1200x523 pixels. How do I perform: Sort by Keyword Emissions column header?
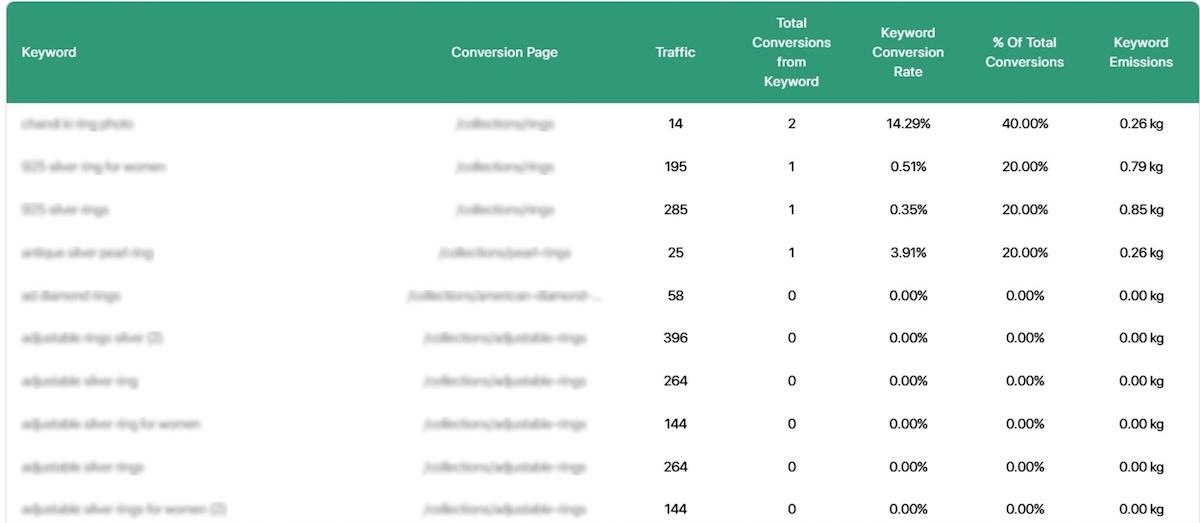click(x=1141, y=52)
